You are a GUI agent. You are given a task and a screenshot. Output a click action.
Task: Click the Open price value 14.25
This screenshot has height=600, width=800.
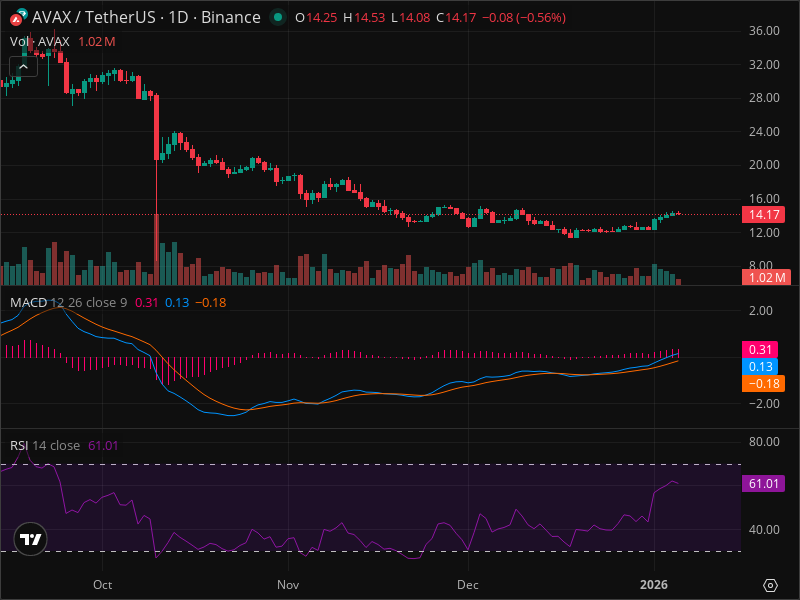coord(321,18)
